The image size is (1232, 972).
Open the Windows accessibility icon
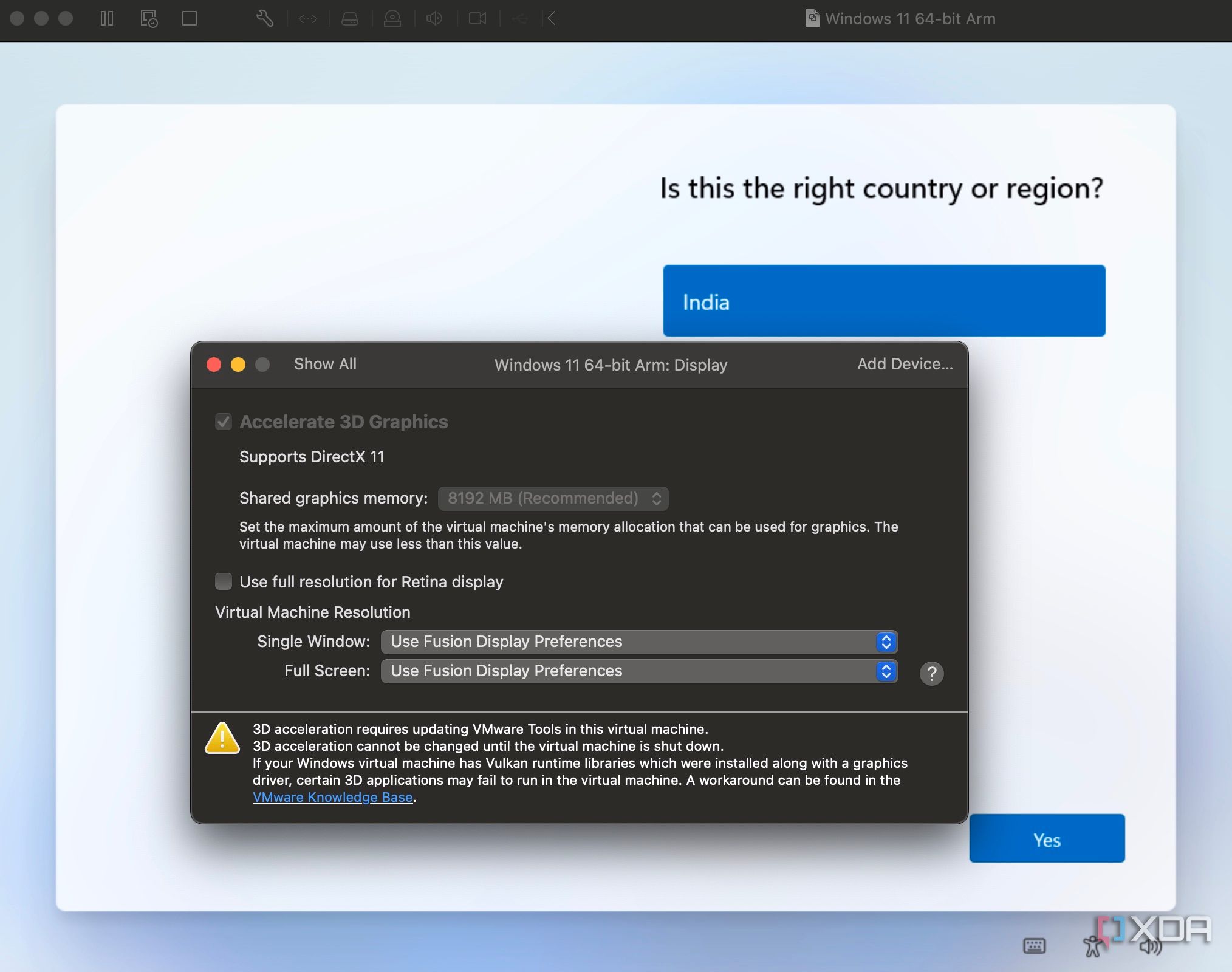click(x=1093, y=946)
